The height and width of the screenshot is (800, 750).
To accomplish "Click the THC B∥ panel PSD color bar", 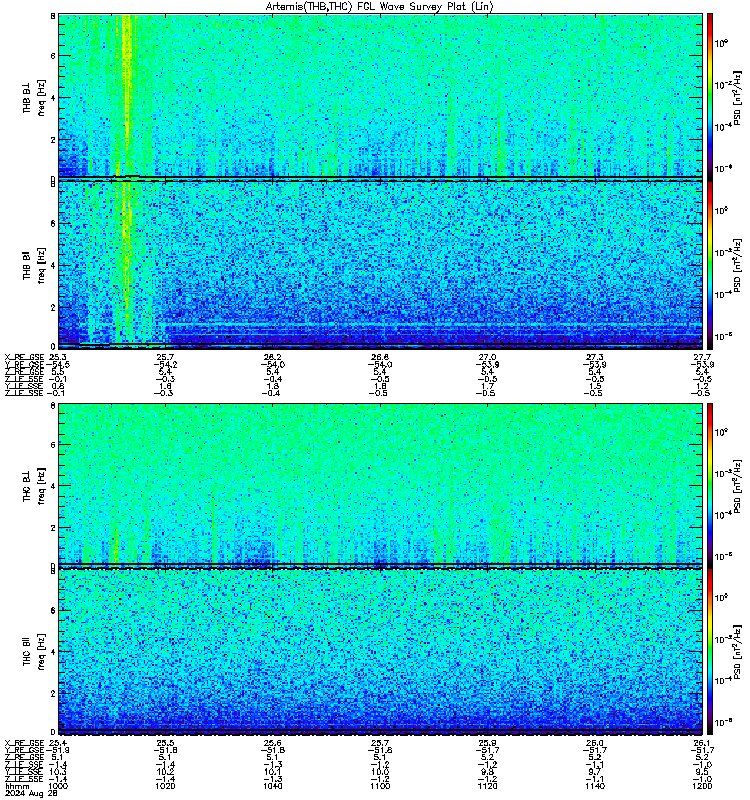I will 710,651.
